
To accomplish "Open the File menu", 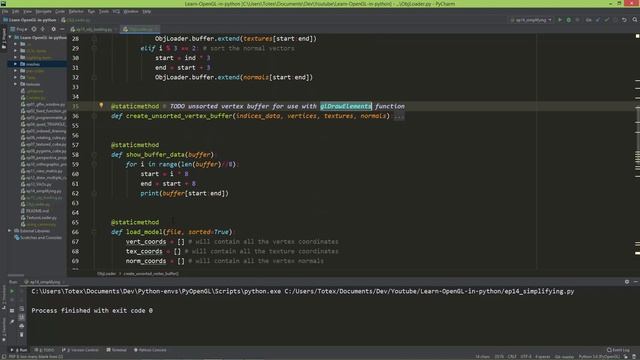I will click(x=5, y=11).
